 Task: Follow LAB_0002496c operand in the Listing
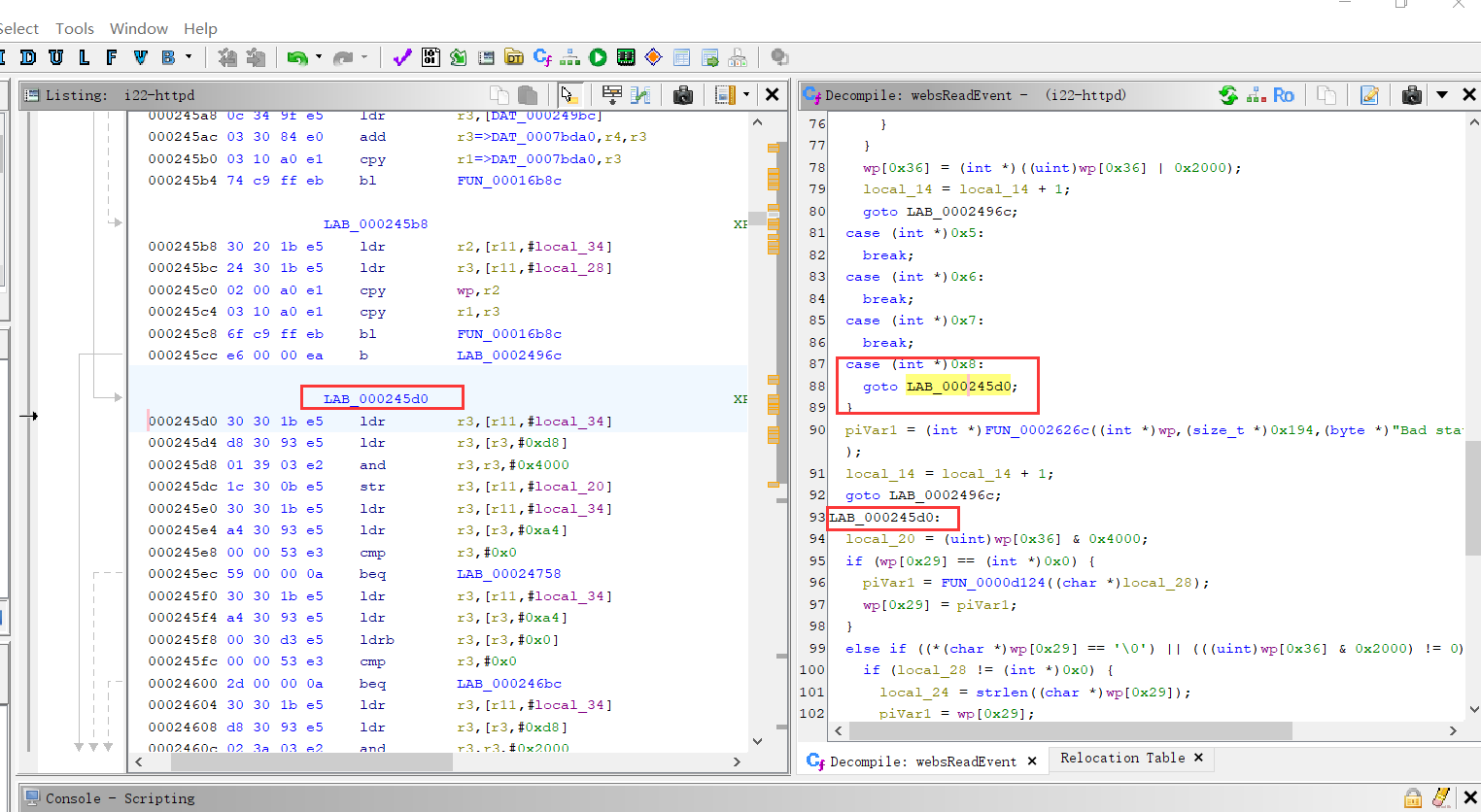click(x=509, y=355)
